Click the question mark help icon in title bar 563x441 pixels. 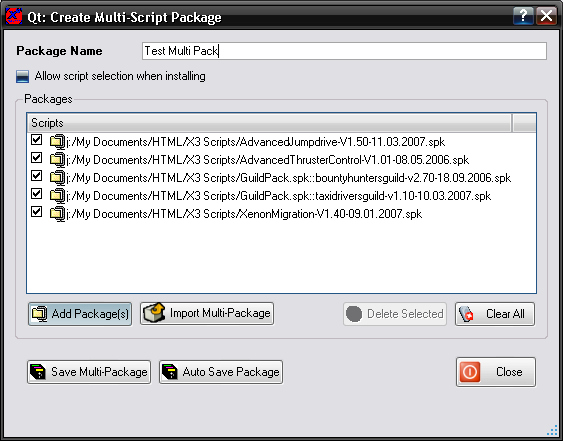[x=524, y=16]
